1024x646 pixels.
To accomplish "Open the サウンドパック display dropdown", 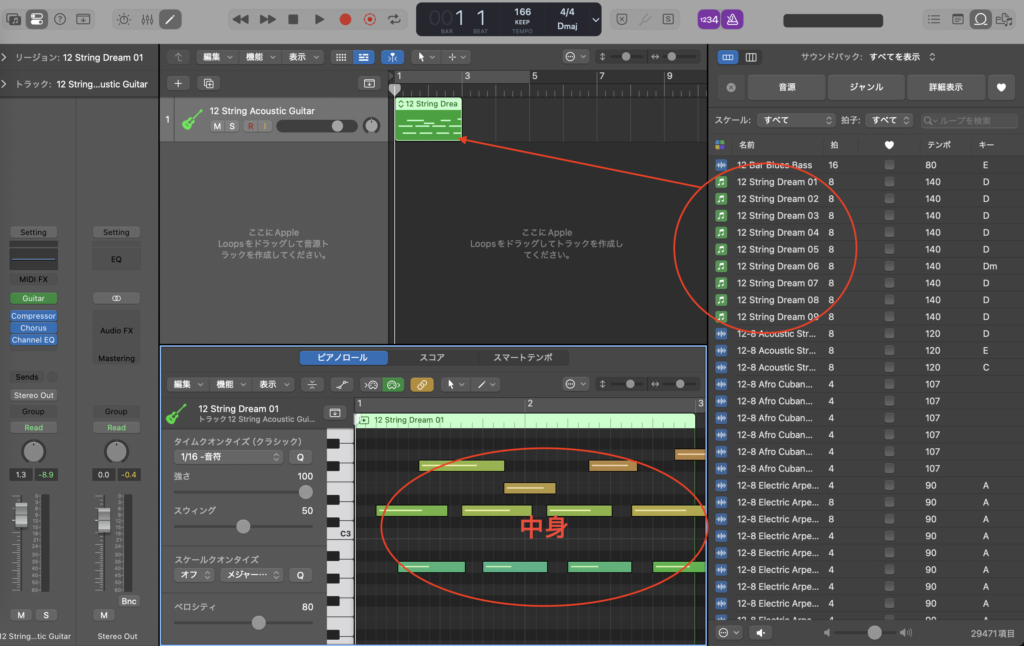I will (895, 57).
